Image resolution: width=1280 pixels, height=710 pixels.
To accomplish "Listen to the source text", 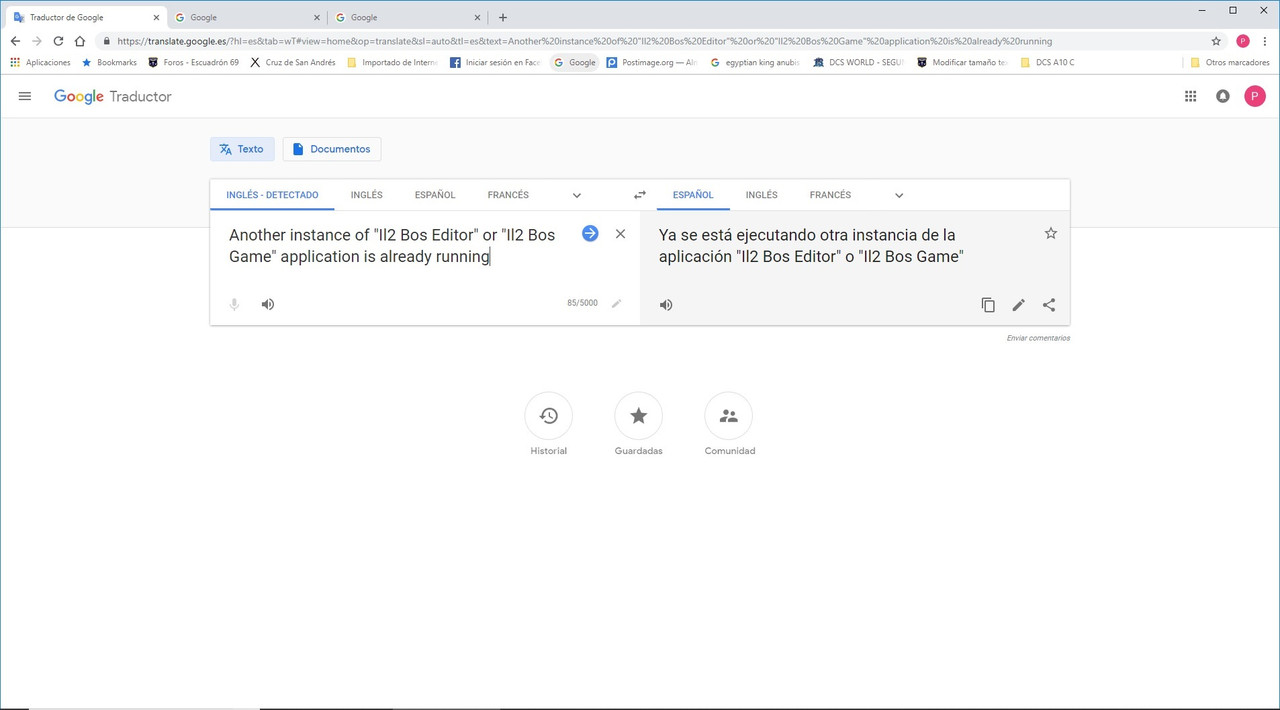I will [x=268, y=304].
